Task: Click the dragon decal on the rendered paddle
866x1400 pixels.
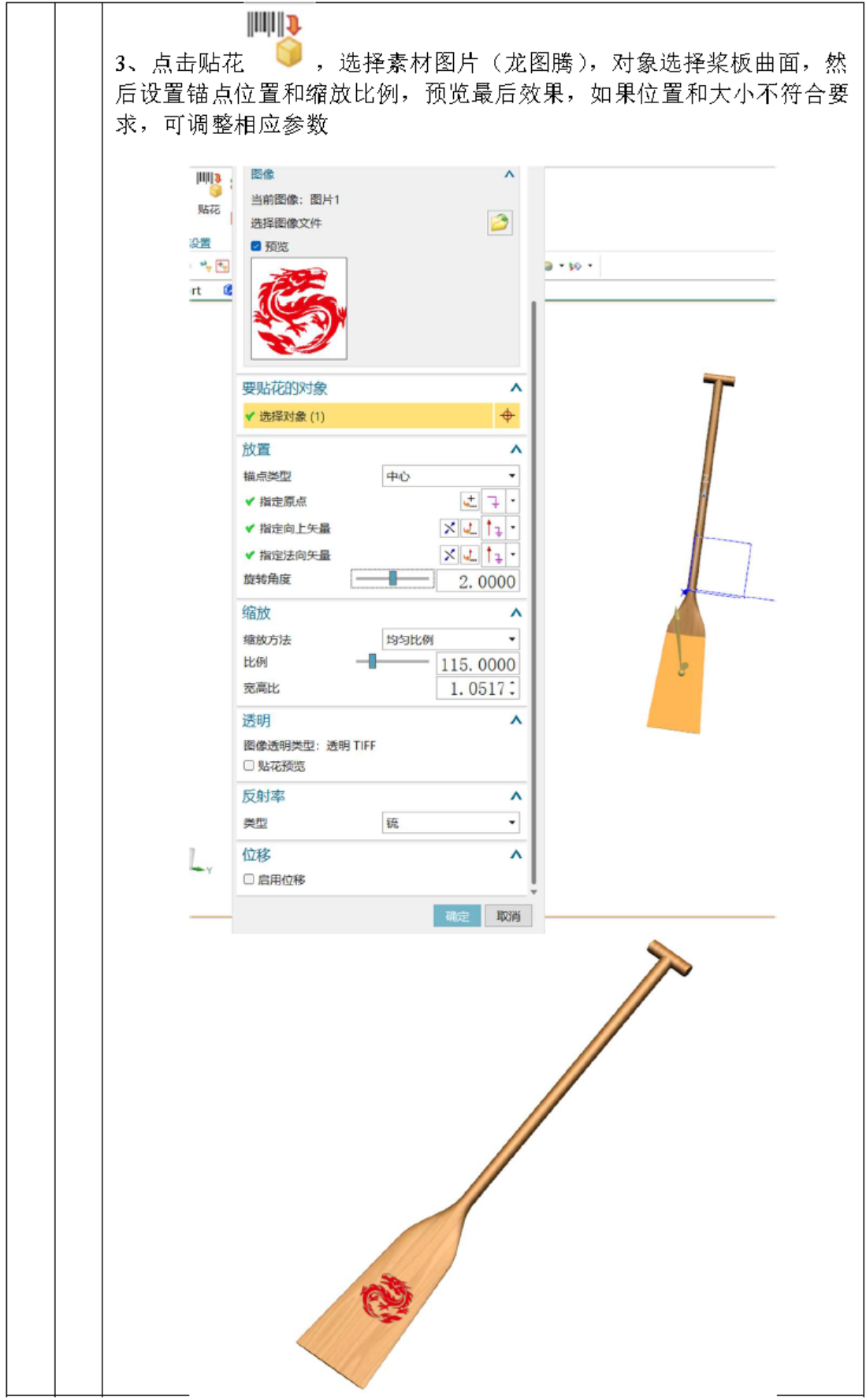Action: tap(387, 1298)
